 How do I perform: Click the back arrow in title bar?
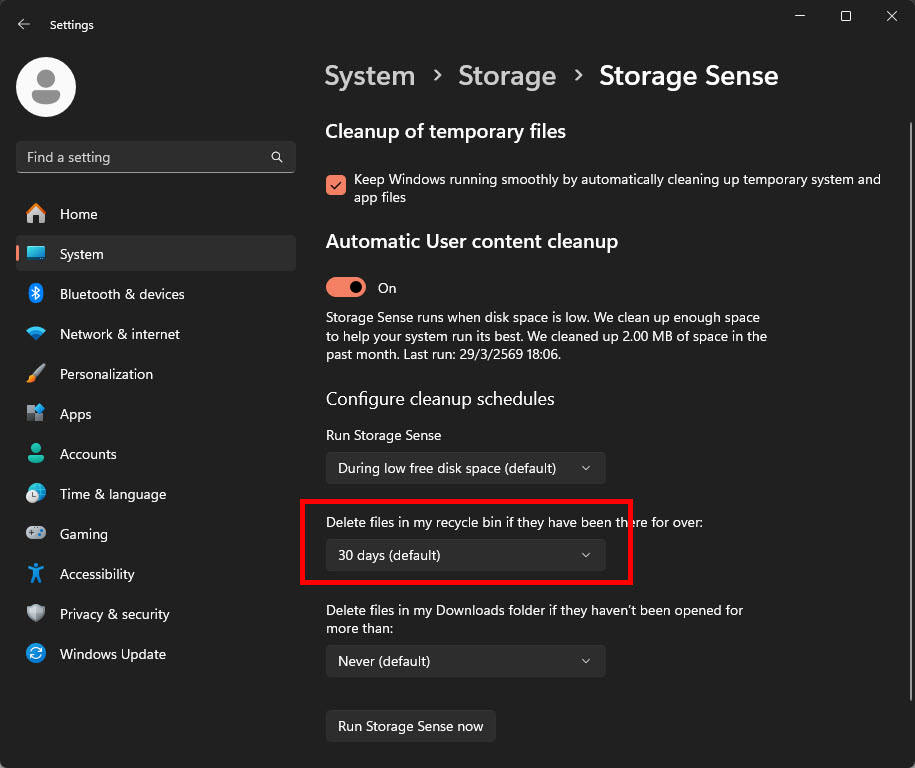point(24,25)
